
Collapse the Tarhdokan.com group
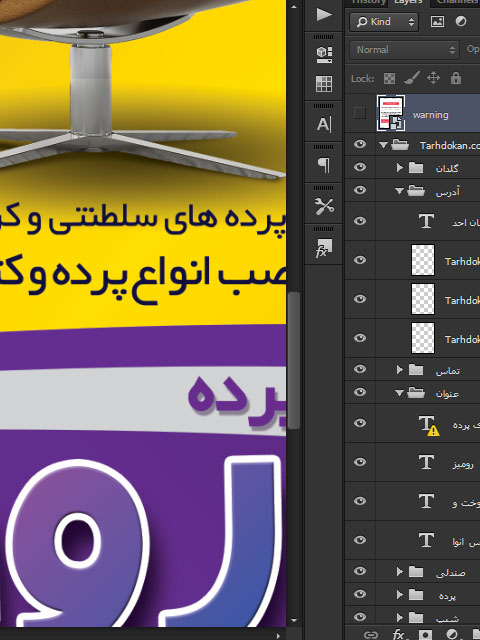pyautogui.click(x=383, y=144)
